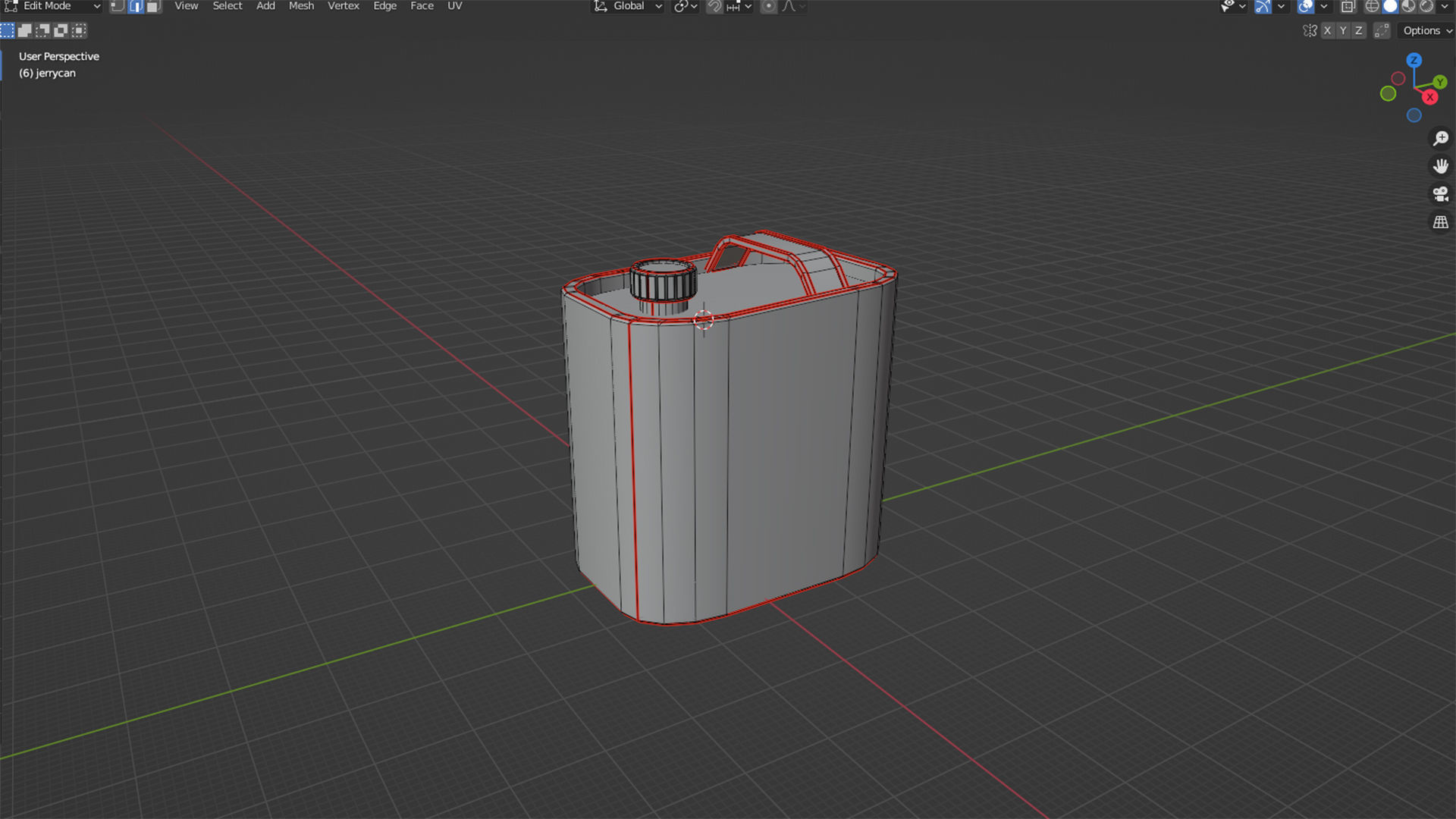Switch to wireframe shading
The height and width of the screenshot is (819, 1456).
pos(1372,6)
